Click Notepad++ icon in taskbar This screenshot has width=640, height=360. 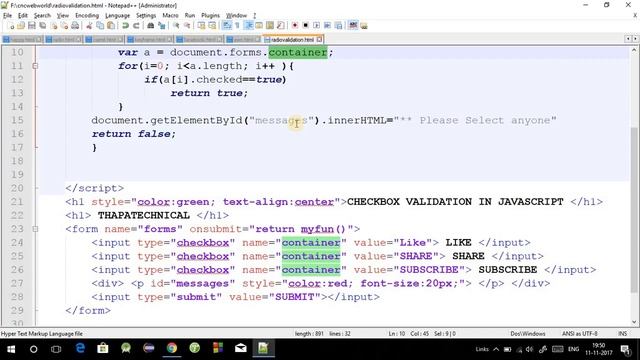[x=263, y=348]
